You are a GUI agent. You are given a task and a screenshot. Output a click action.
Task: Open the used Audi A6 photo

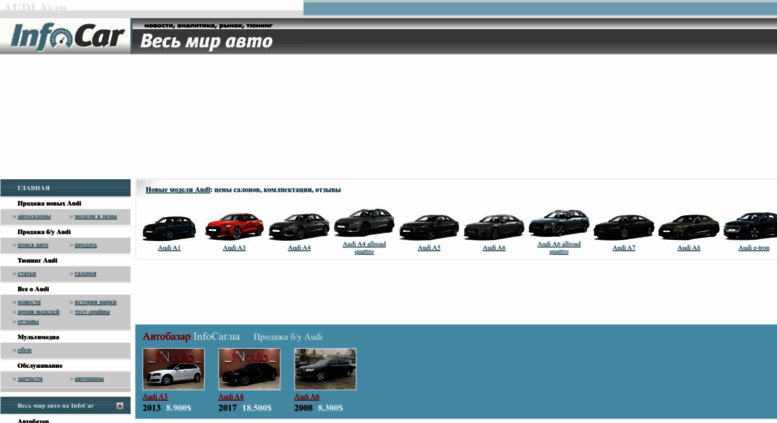325,369
